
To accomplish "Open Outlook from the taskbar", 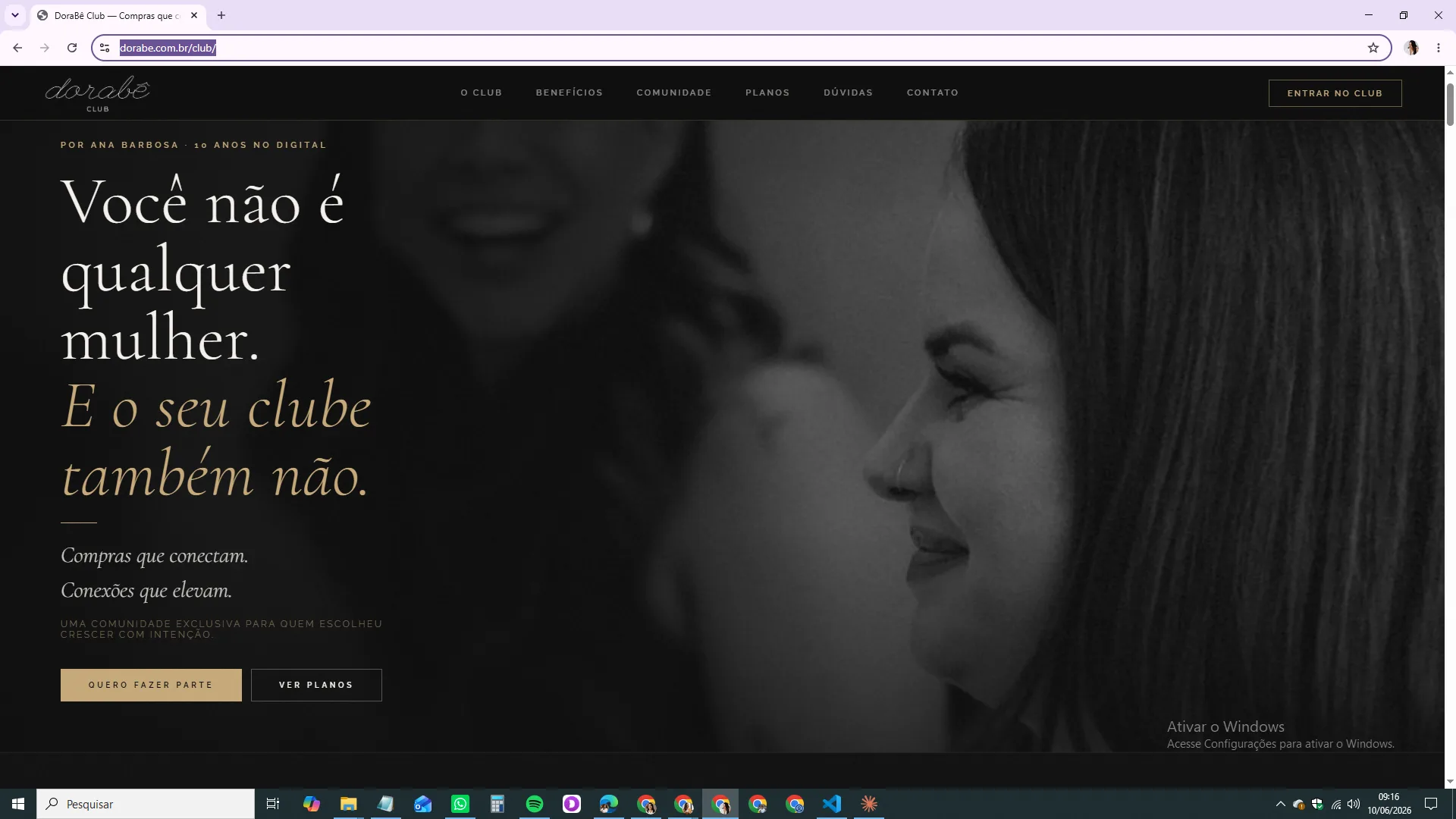I will click(x=422, y=804).
